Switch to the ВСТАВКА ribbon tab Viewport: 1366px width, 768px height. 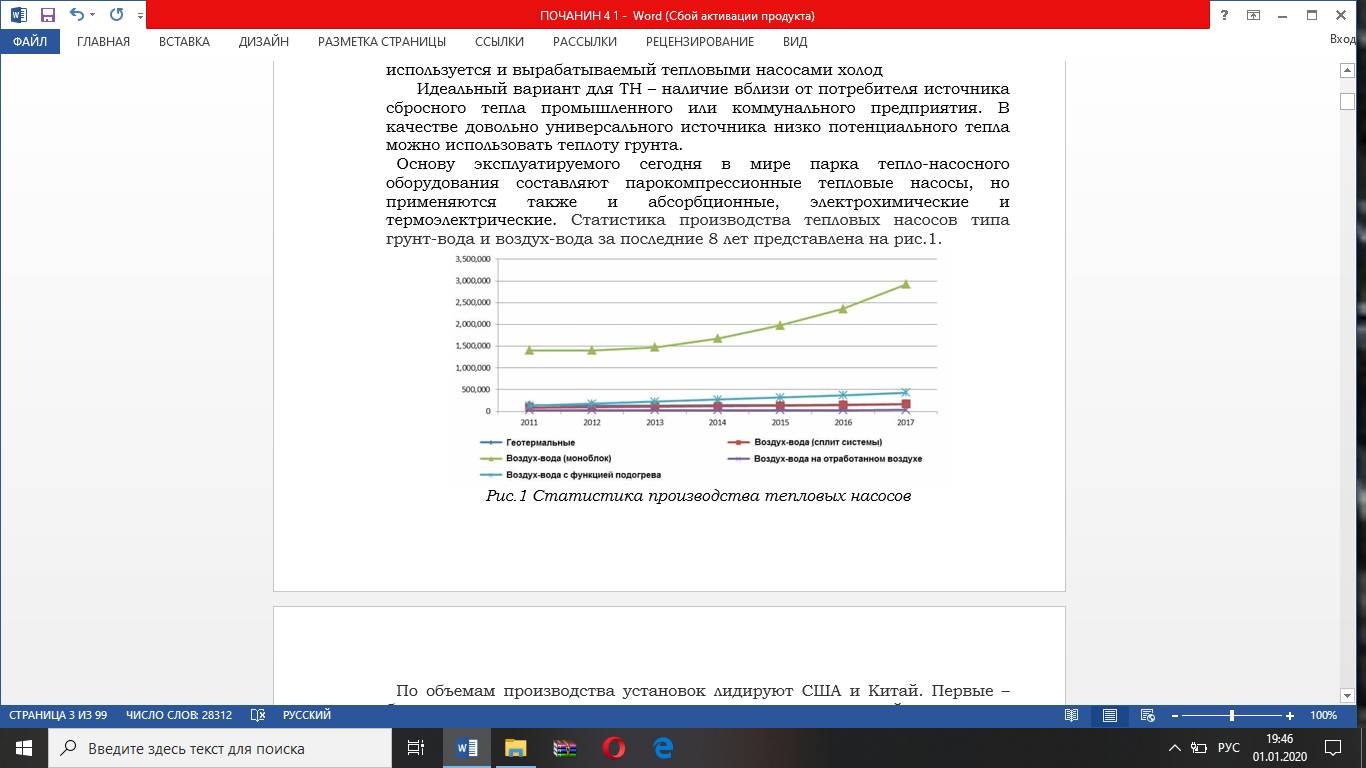coord(184,42)
